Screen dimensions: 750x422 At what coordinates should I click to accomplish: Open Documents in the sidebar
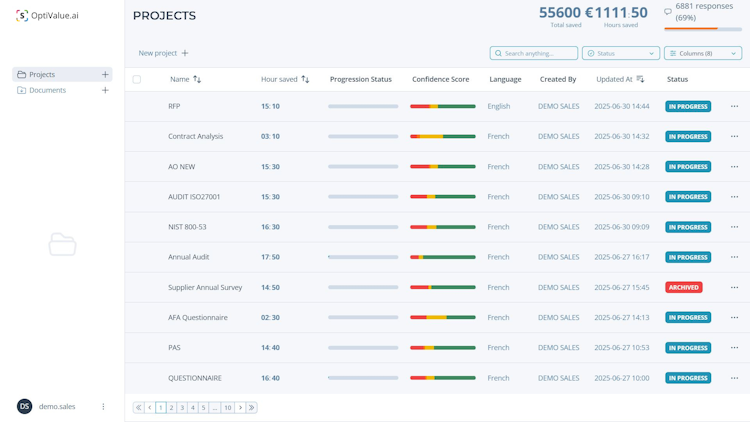[x=47, y=90]
